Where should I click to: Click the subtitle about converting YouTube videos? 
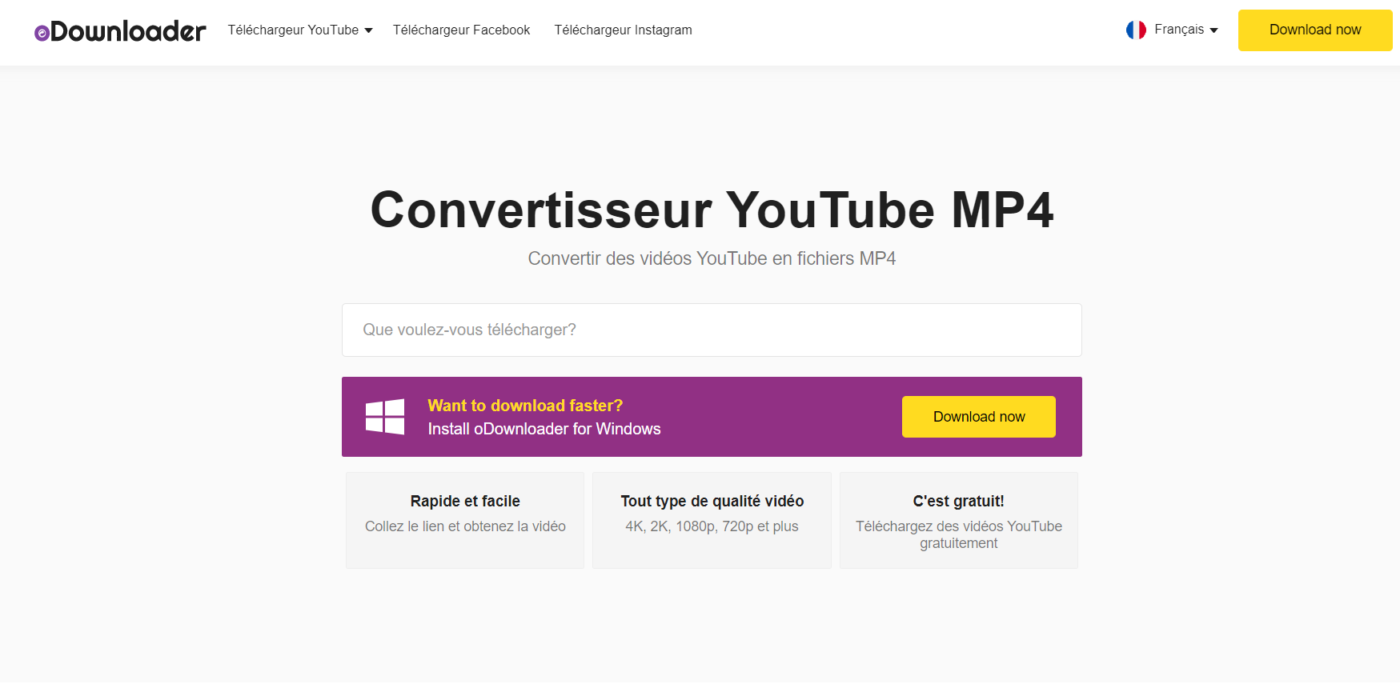click(712, 259)
